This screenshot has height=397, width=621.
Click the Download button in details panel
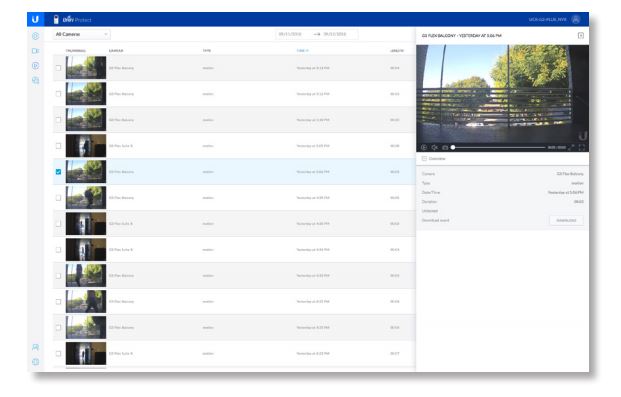tap(566, 220)
